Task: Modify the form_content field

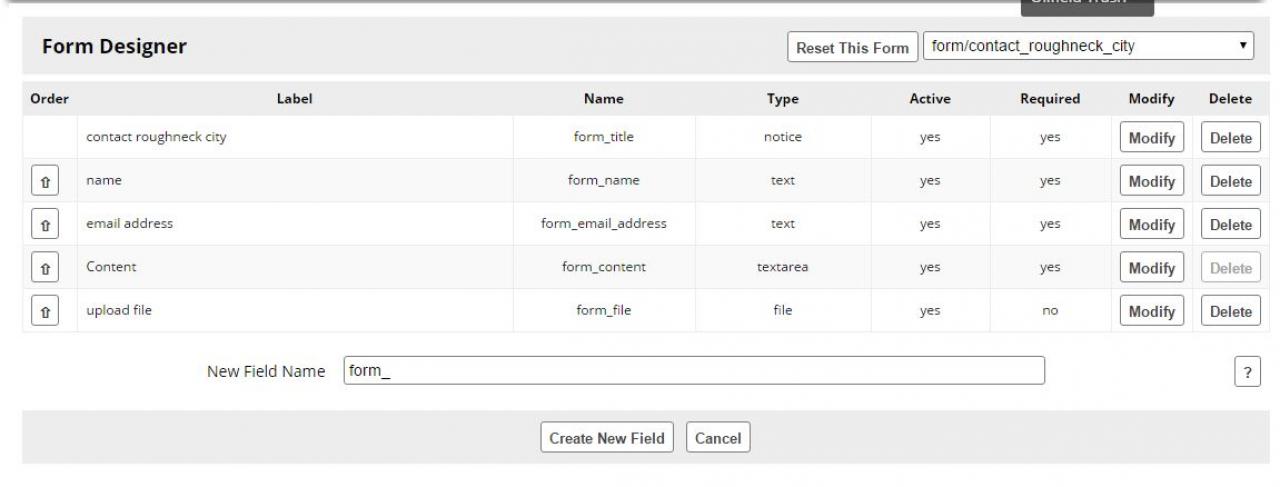Action: coord(1151,268)
